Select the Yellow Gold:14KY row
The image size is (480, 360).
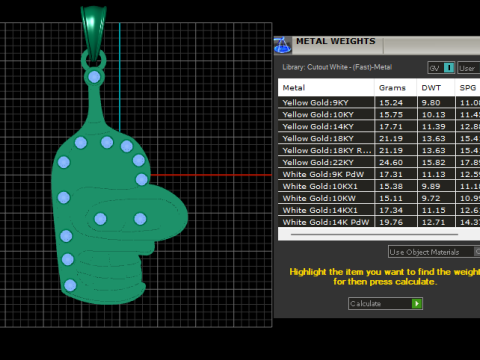click(379, 126)
